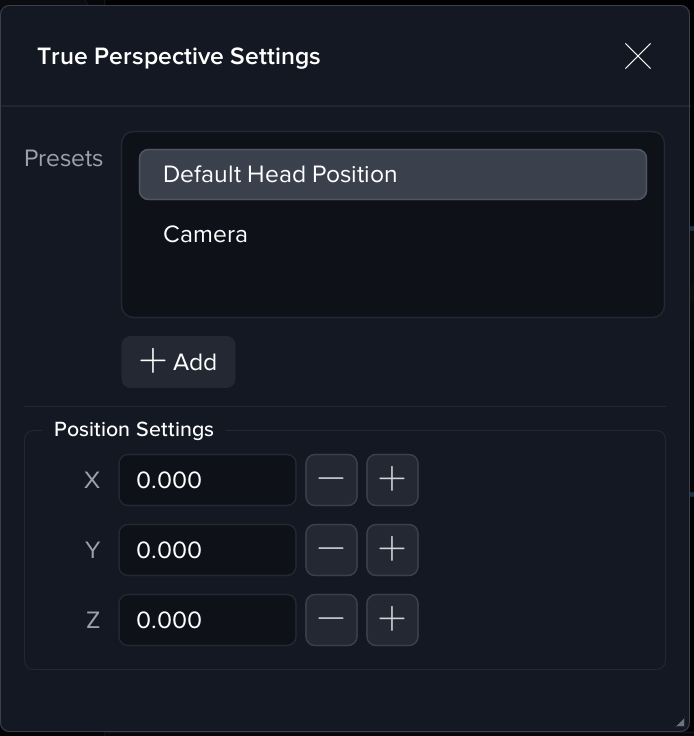Add a new preset
This screenshot has height=736, width=694.
(178, 362)
